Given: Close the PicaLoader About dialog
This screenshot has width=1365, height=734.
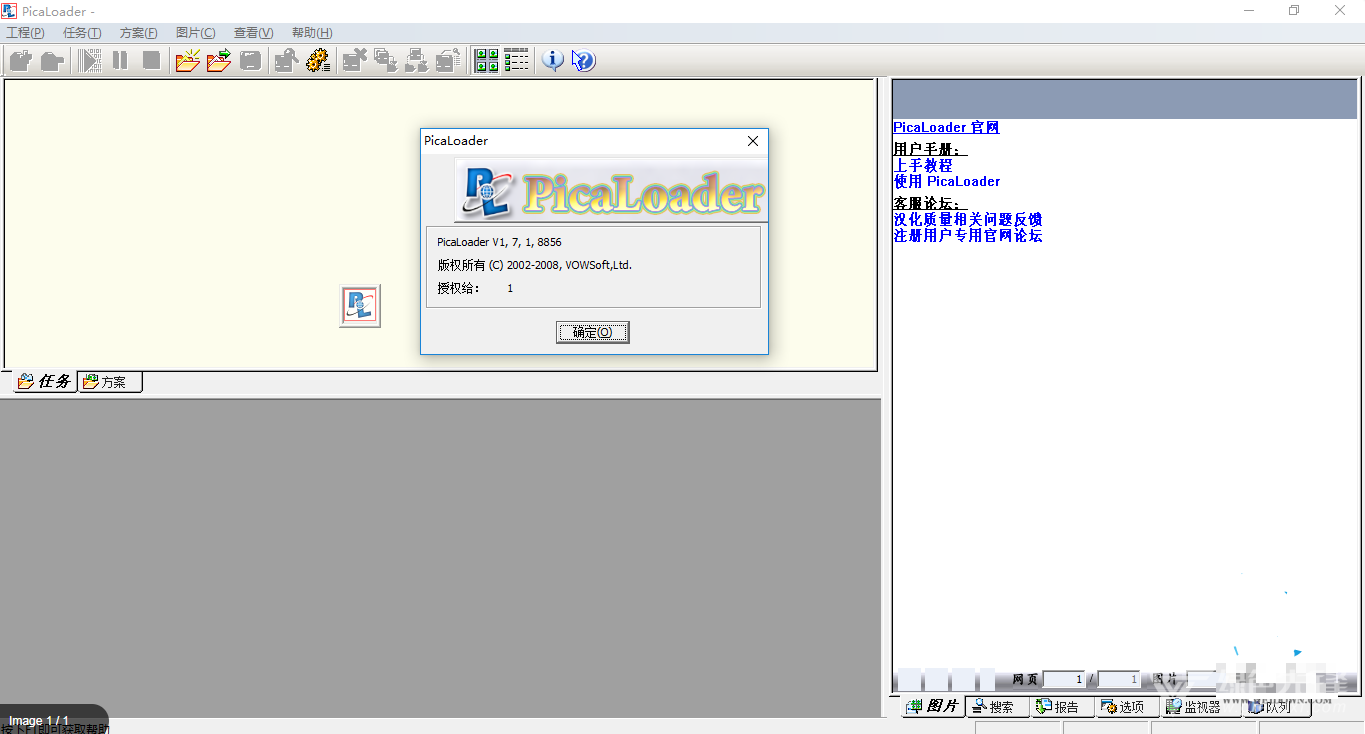Looking at the screenshot, I should (x=753, y=141).
